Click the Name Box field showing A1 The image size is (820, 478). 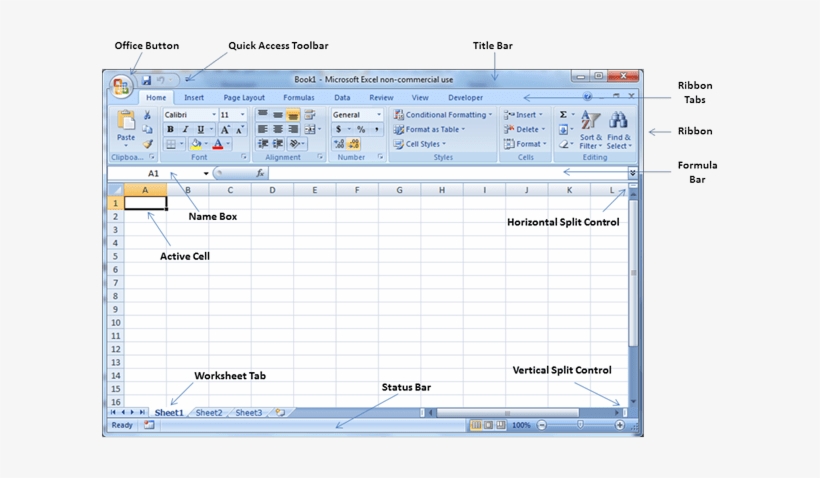(x=153, y=174)
